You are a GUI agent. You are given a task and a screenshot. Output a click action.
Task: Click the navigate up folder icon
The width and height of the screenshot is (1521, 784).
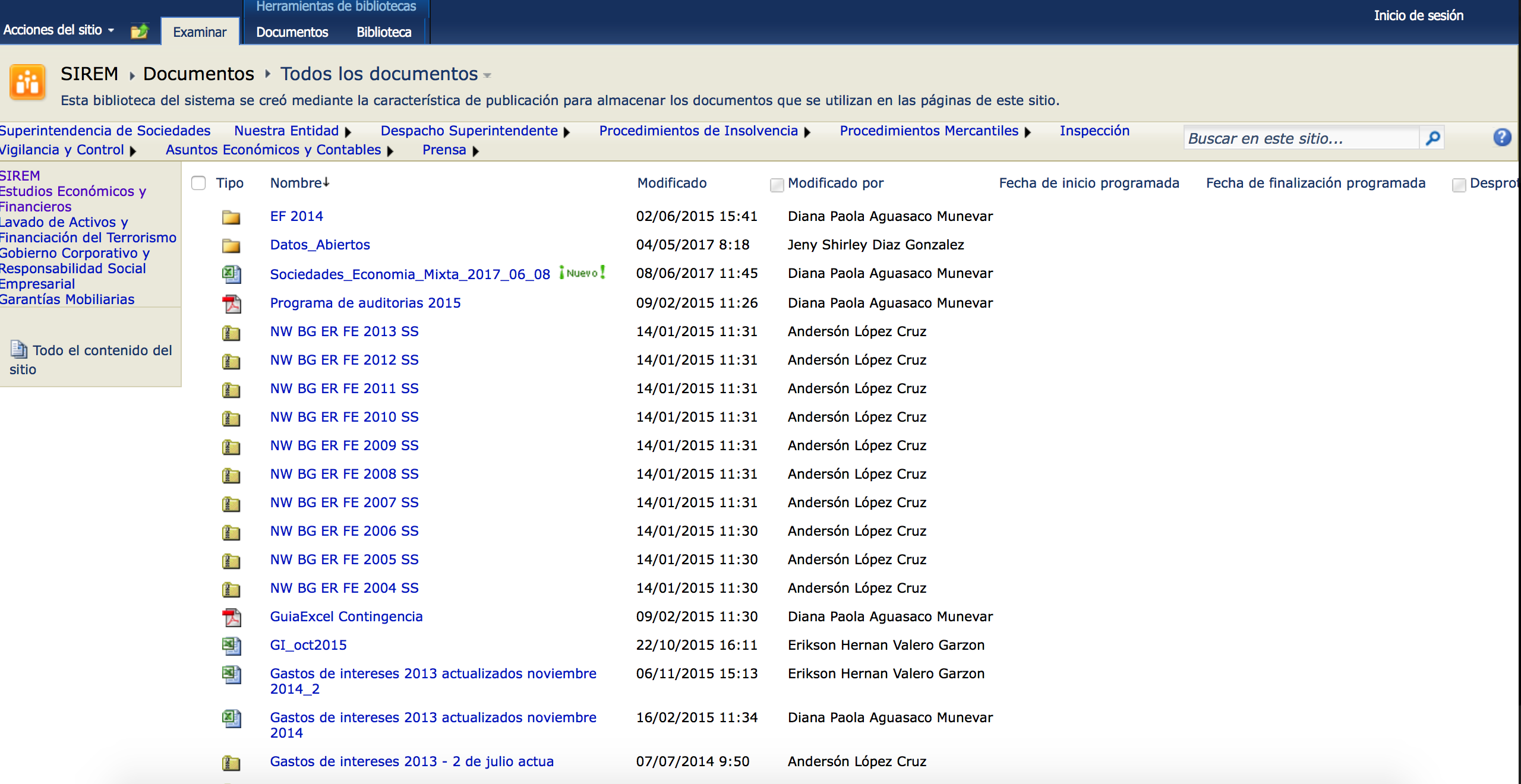pyautogui.click(x=139, y=31)
